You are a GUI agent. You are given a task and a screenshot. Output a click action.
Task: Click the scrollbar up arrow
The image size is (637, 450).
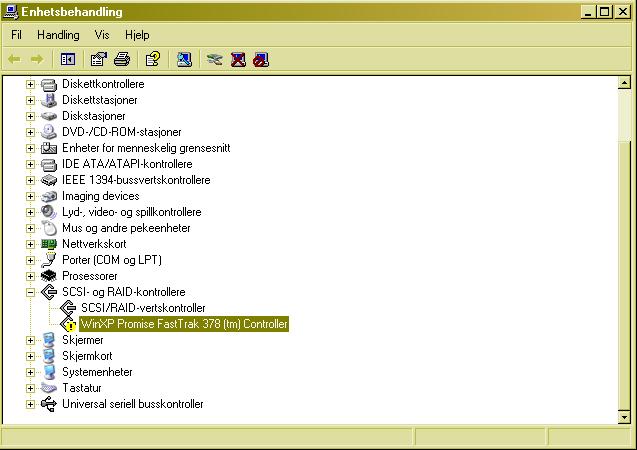[x=624, y=83]
